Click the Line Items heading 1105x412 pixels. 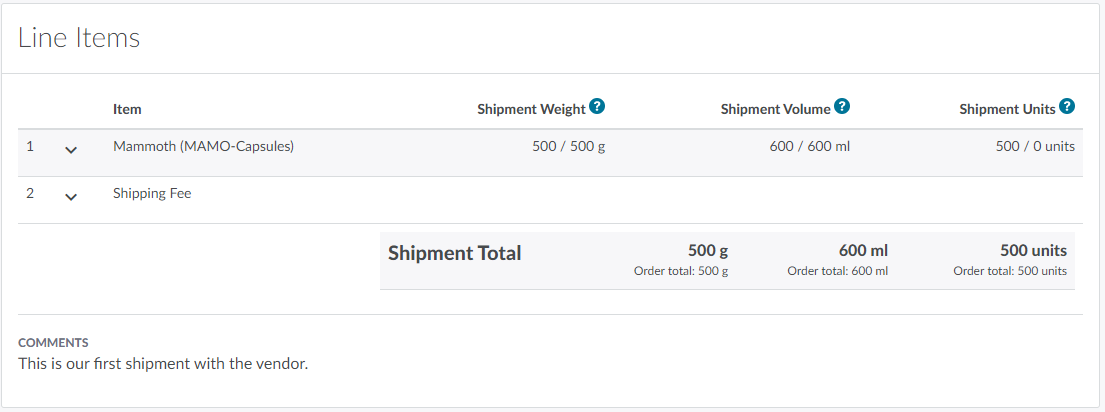[x=79, y=38]
